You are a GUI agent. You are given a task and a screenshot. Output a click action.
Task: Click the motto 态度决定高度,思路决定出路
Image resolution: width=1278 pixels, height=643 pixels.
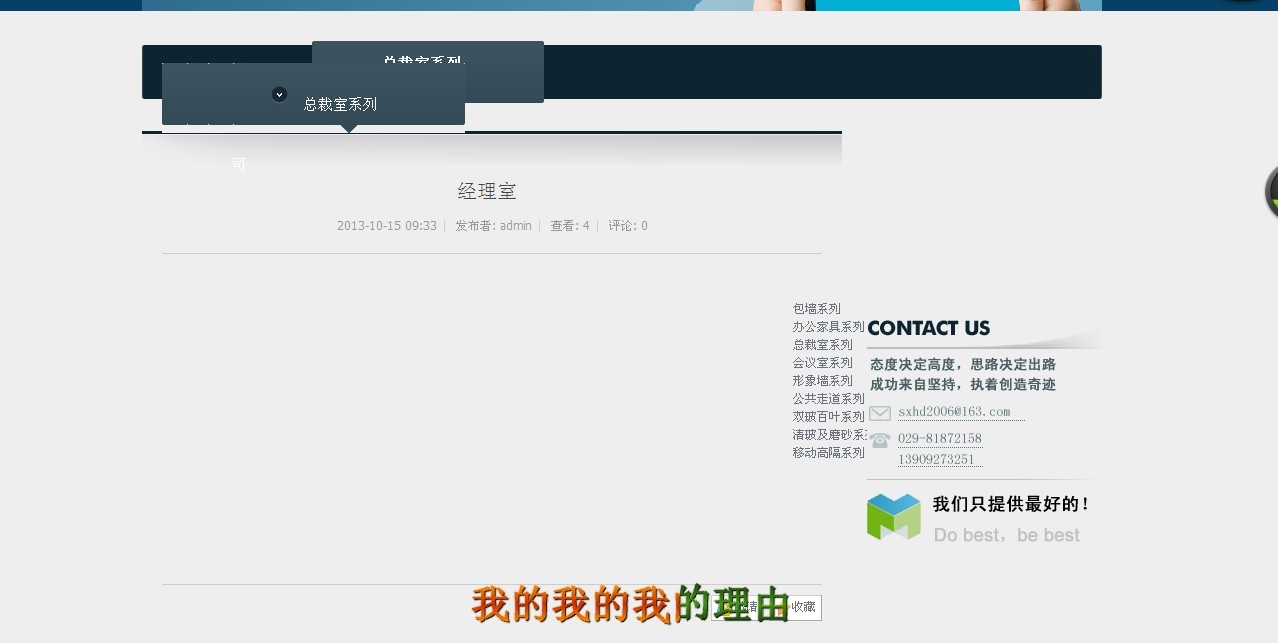963,365
